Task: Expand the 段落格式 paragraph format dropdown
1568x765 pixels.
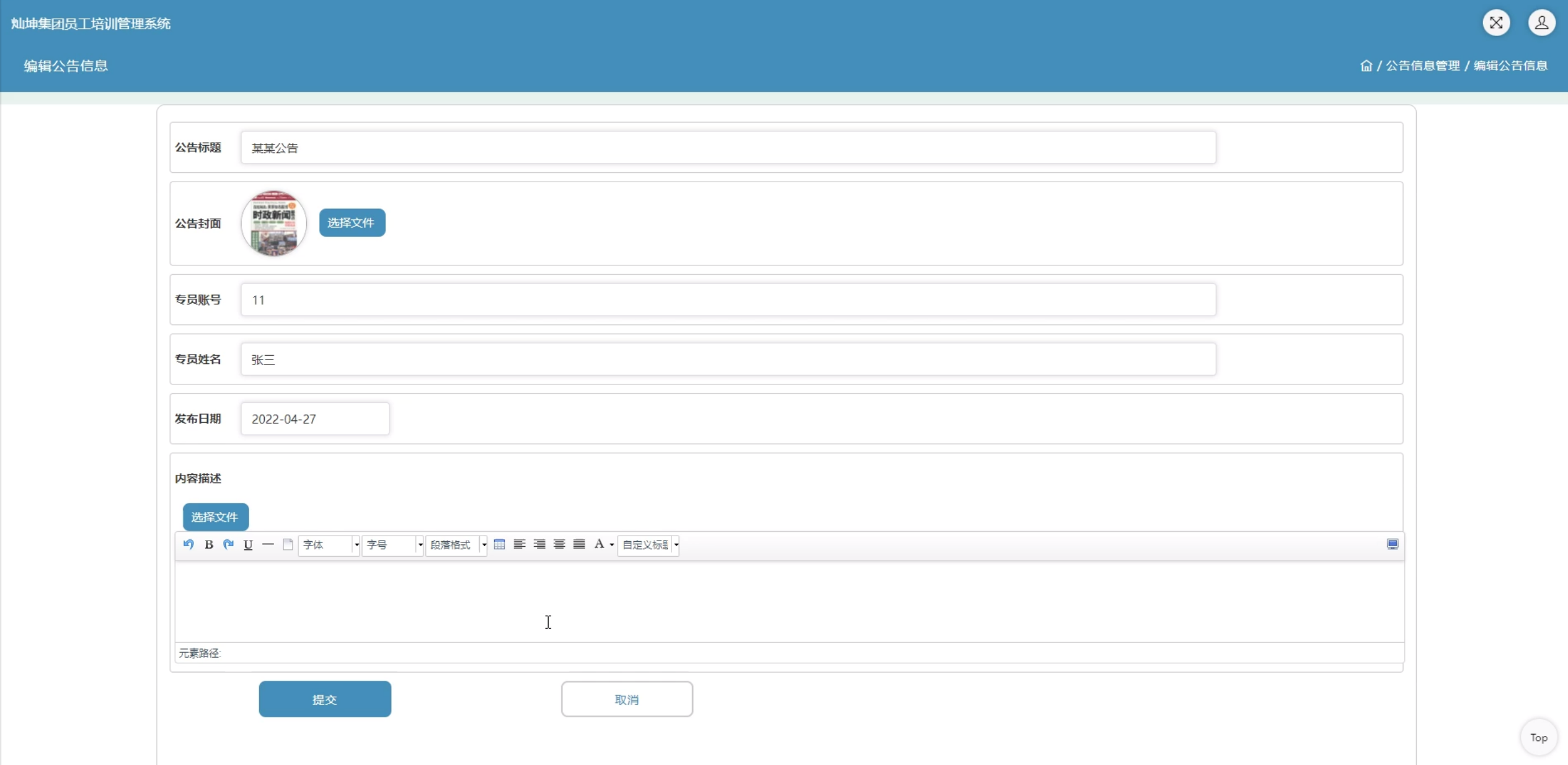Action: [456, 545]
